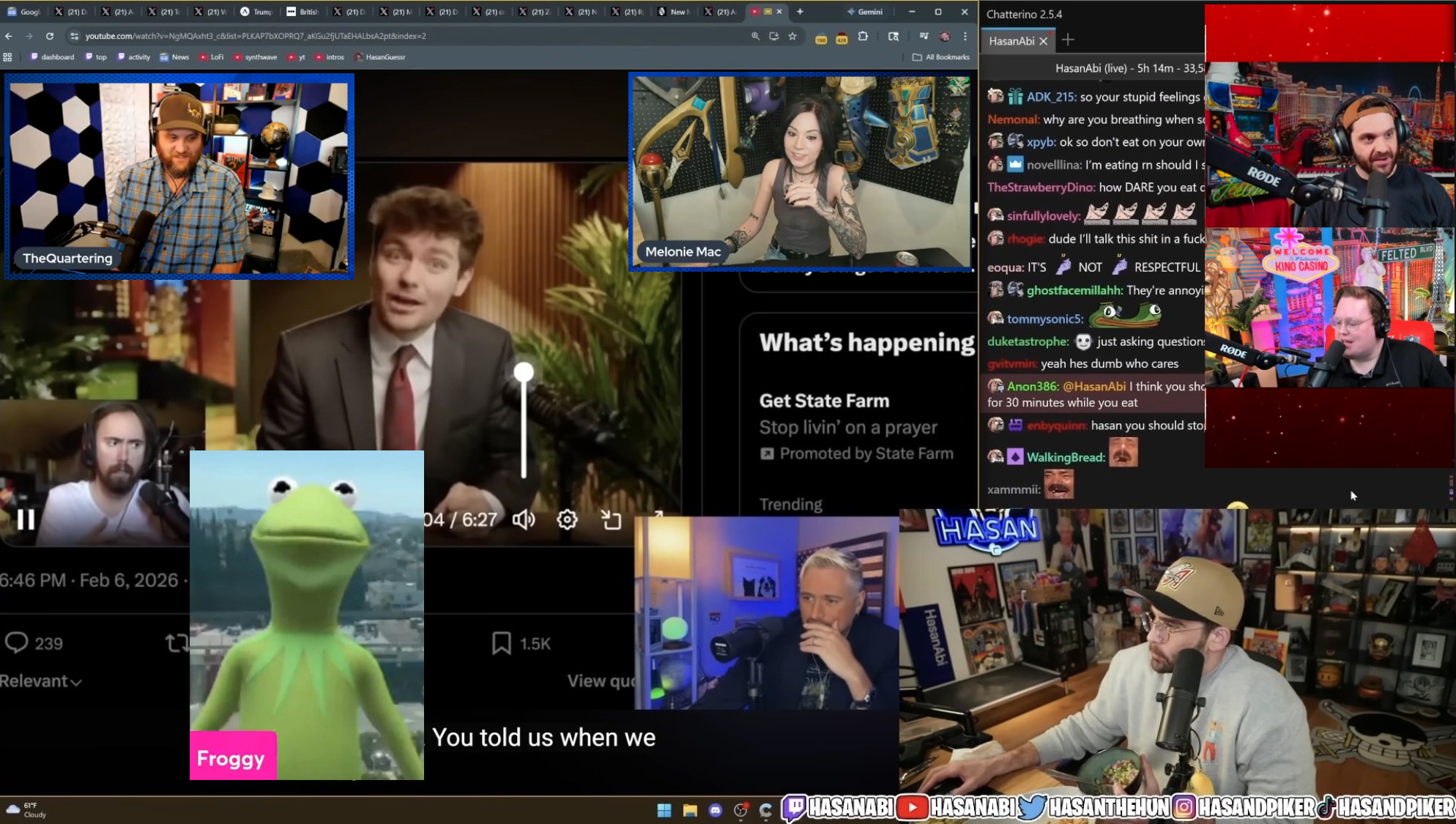Click the reply bubble with 239 comments
The height and width of the screenshot is (824, 1456).
click(x=17, y=643)
